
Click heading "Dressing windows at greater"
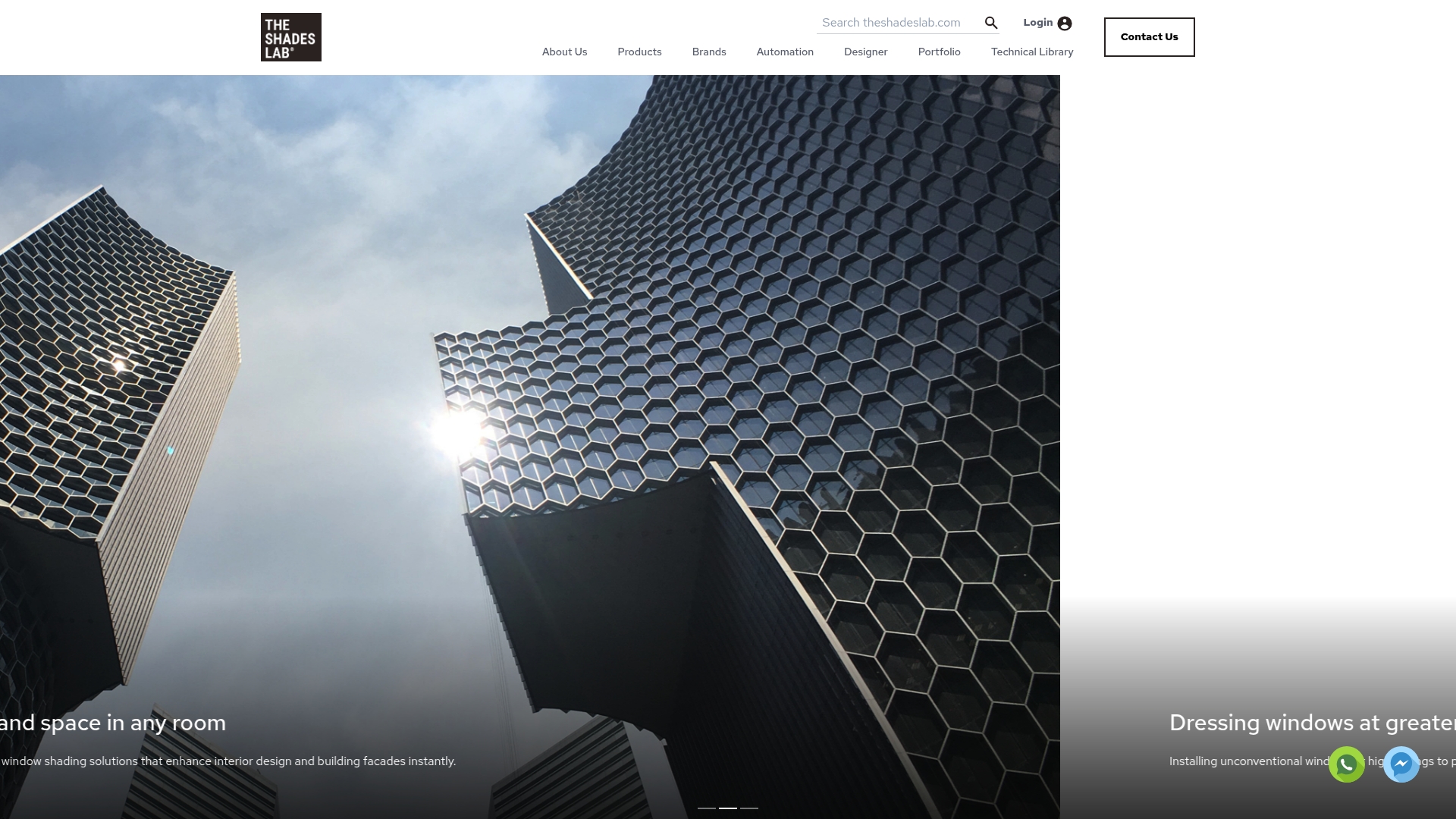click(x=1313, y=723)
